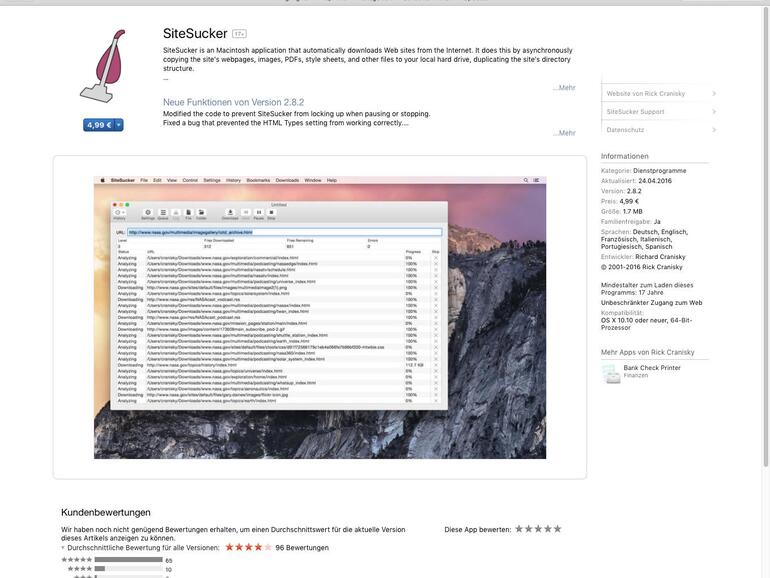Click the chevron next to Website von Rick Cranisky
The height and width of the screenshot is (578, 770).
coord(714,93)
